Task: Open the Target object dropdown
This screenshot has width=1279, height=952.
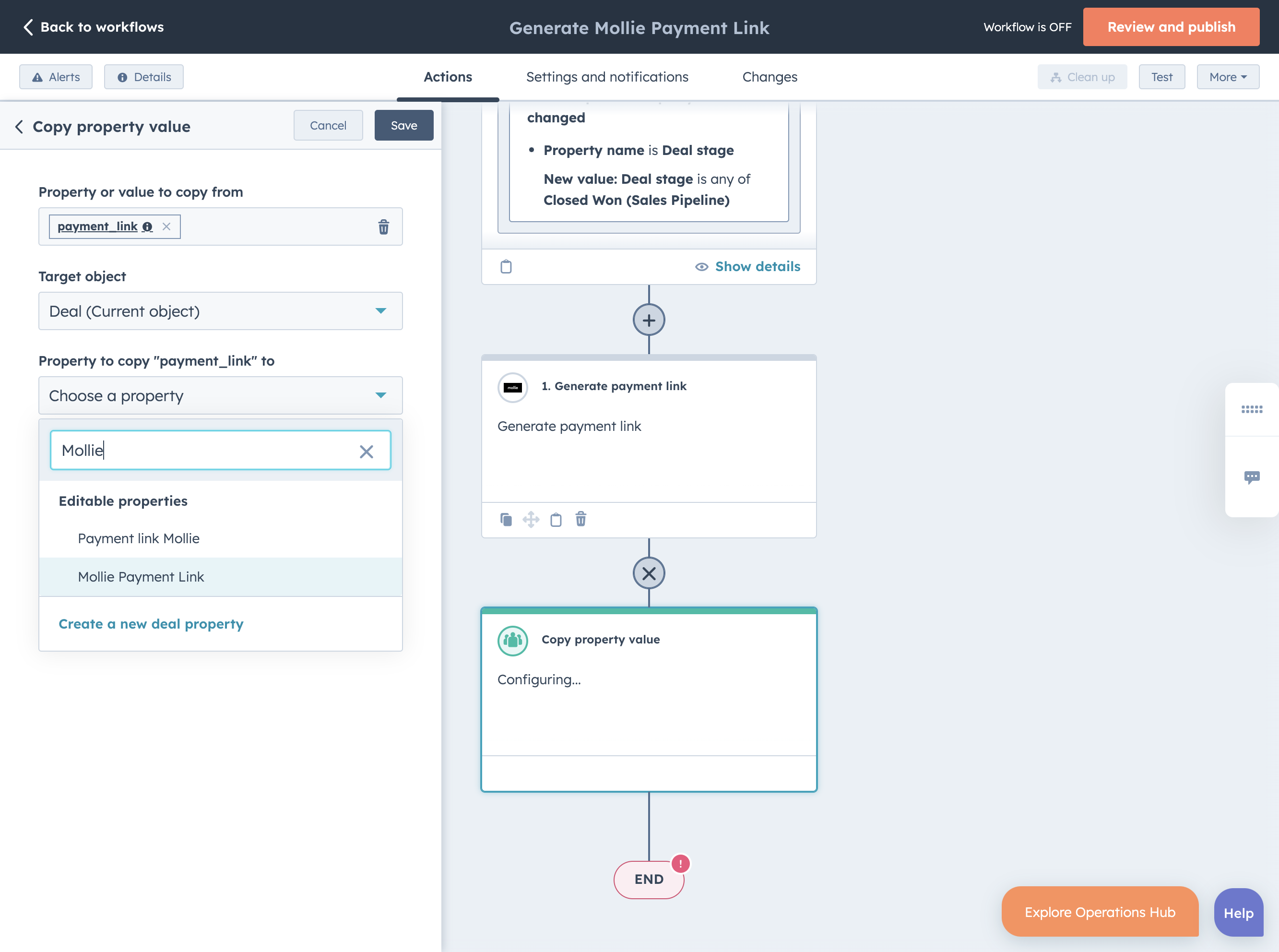Action: click(x=221, y=311)
